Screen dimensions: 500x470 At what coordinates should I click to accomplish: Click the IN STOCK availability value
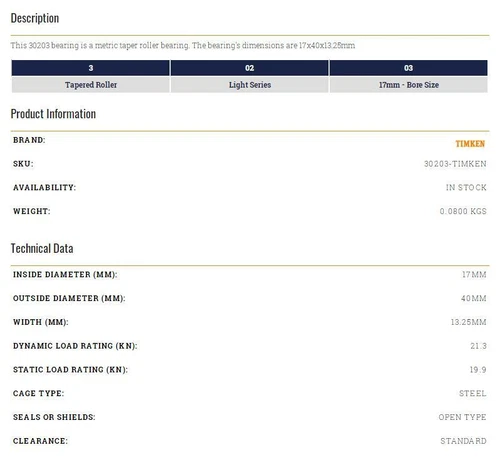(466, 187)
